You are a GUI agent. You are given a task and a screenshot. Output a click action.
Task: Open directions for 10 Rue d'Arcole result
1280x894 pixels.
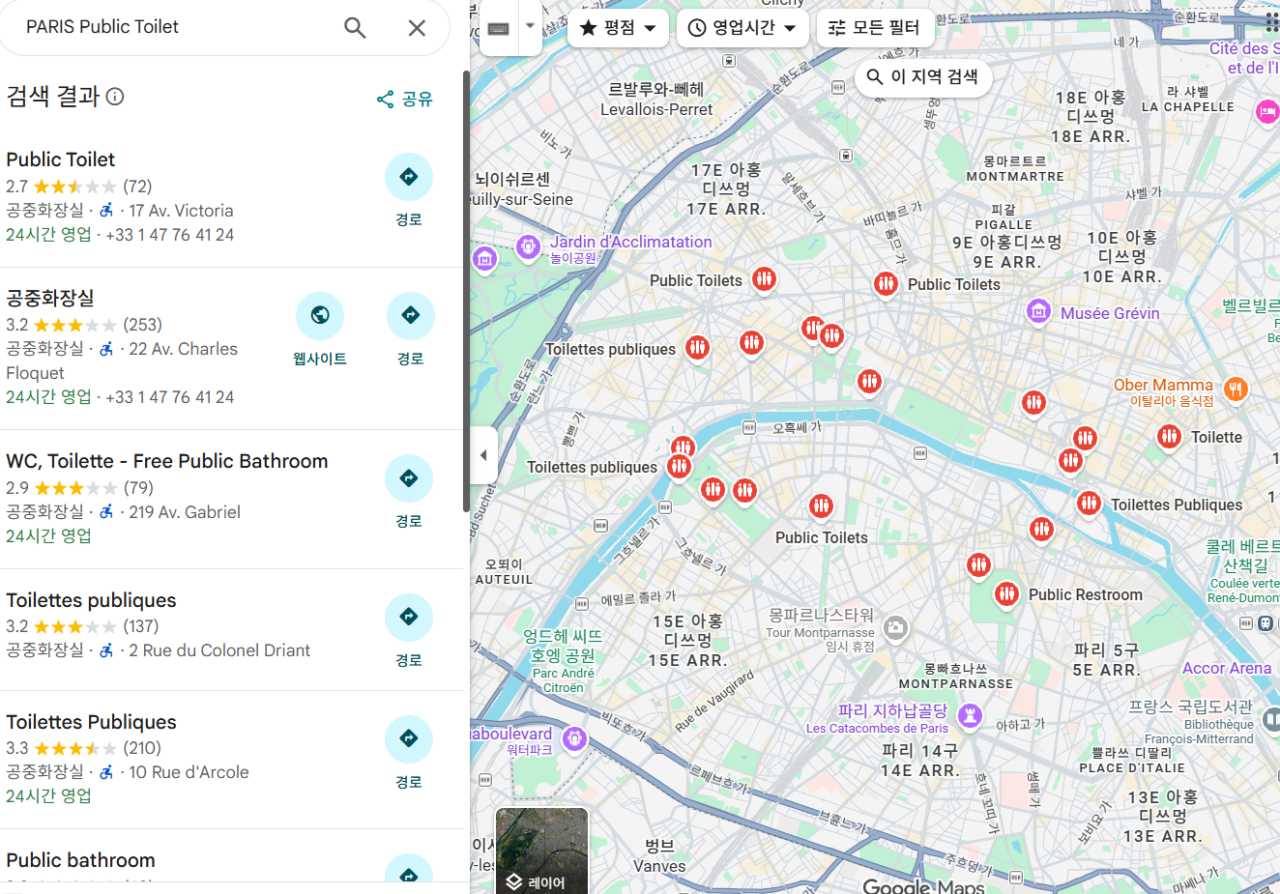click(409, 739)
